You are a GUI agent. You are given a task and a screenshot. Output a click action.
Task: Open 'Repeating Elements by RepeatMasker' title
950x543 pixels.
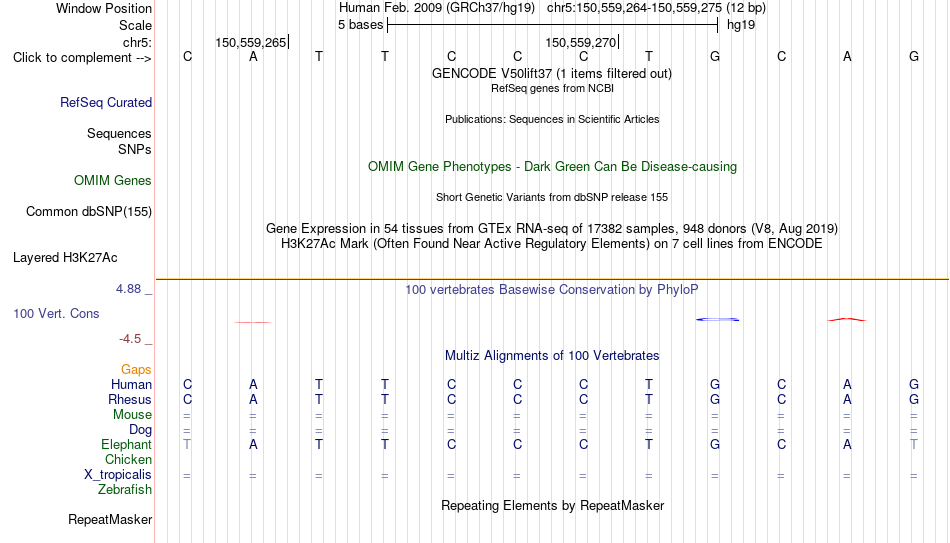553,505
